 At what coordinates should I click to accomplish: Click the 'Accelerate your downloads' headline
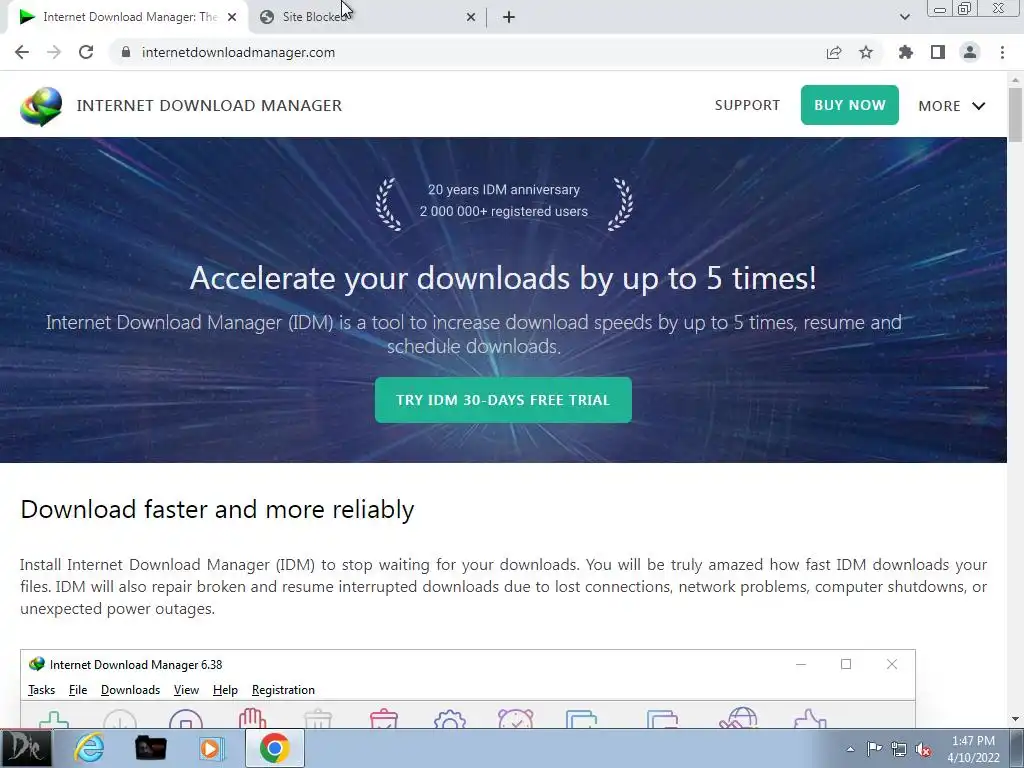[x=503, y=279]
